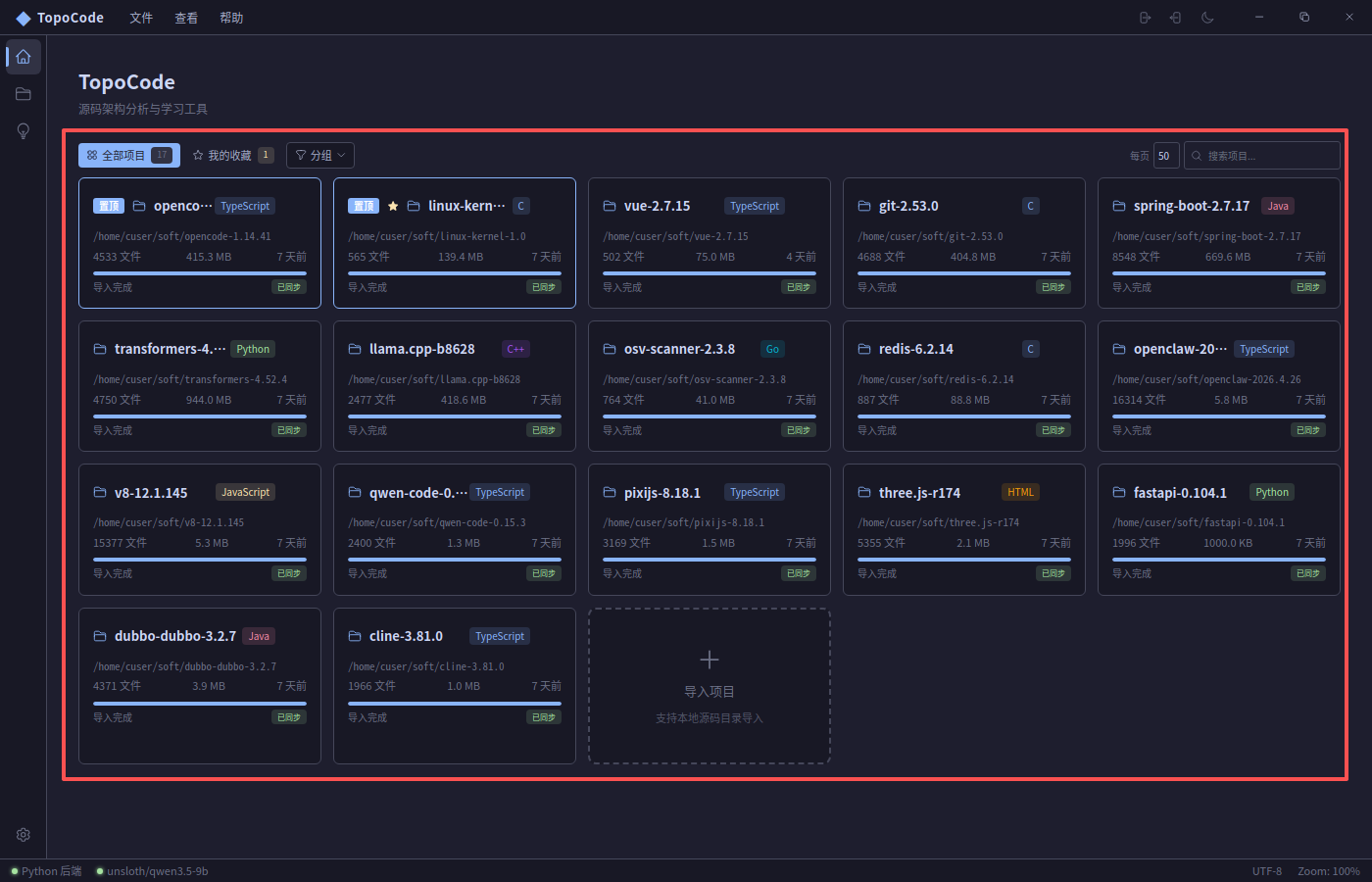The width and height of the screenshot is (1372, 882).
Task: Click the folder icon on the qwen-code card
Action: tap(355, 492)
